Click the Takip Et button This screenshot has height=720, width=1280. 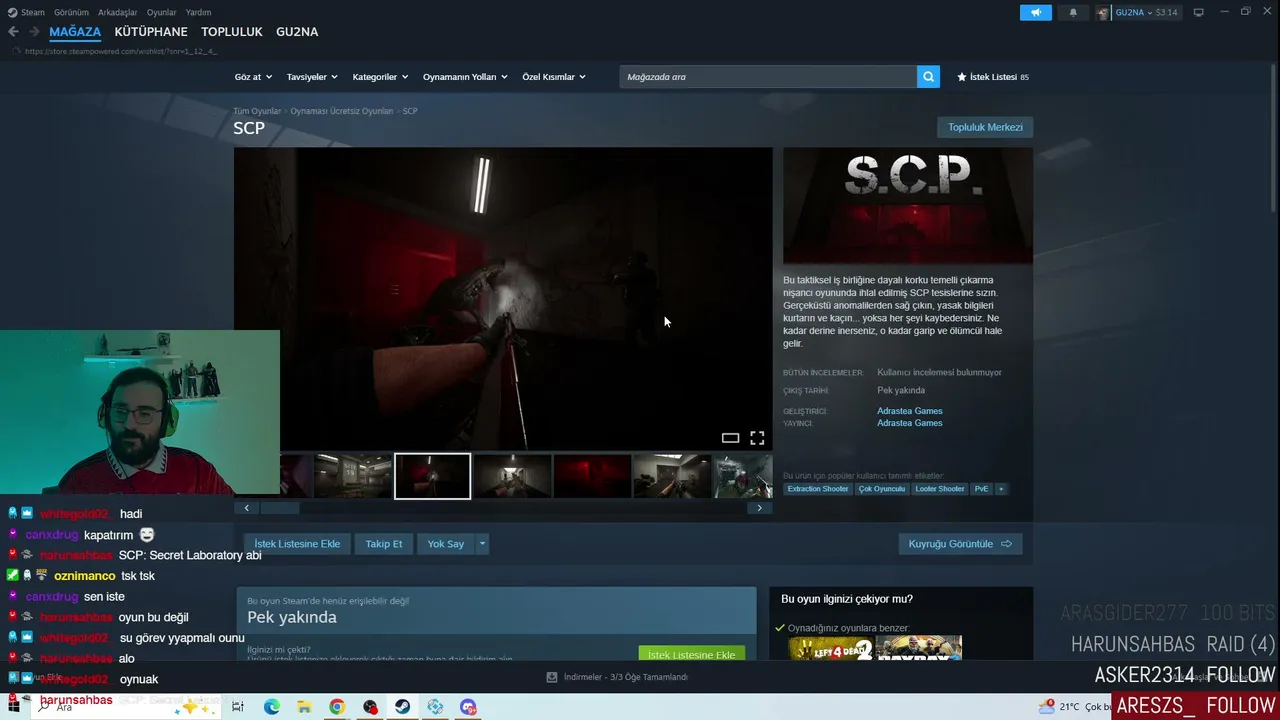point(384,544)
